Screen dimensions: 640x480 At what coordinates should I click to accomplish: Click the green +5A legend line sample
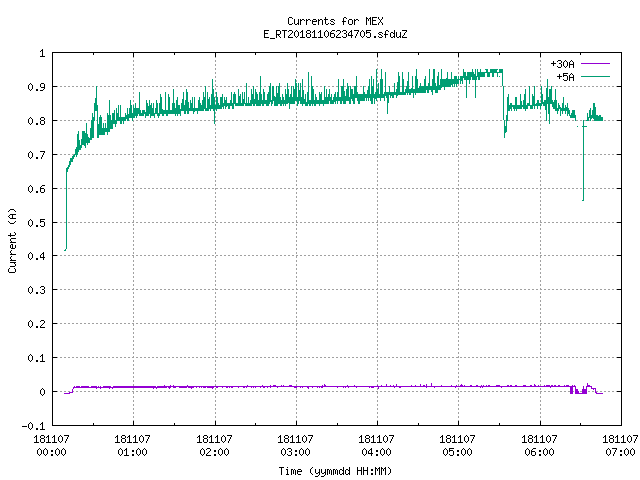pos(595,76)
